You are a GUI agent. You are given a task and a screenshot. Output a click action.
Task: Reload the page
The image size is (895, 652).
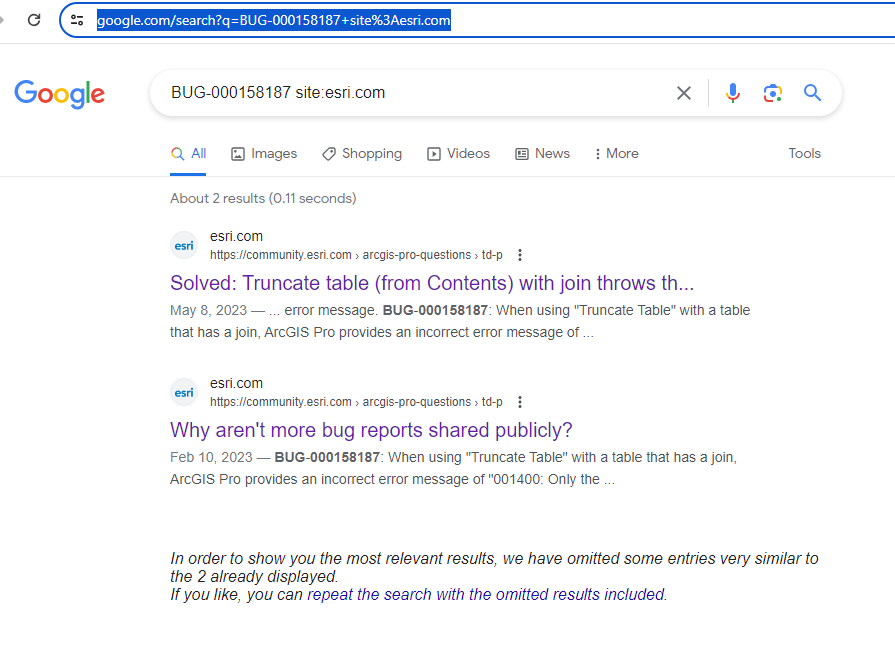pos(34,19)
